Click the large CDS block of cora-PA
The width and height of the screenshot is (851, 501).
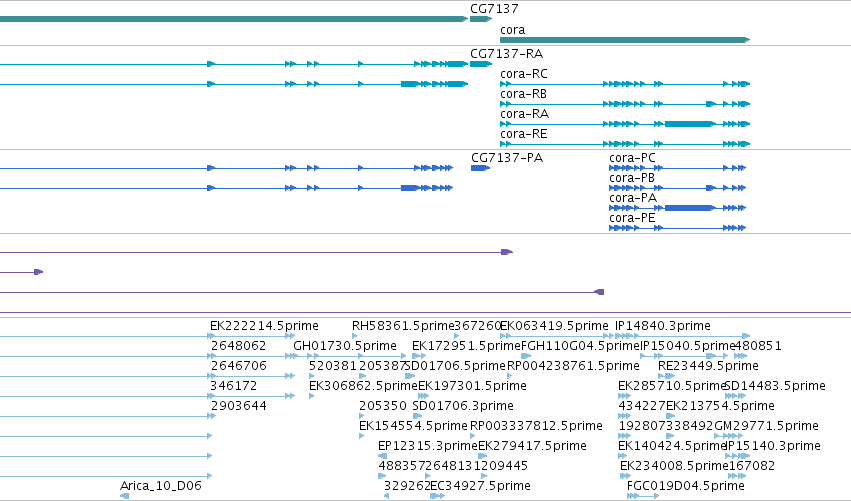[x=689, y=208]
